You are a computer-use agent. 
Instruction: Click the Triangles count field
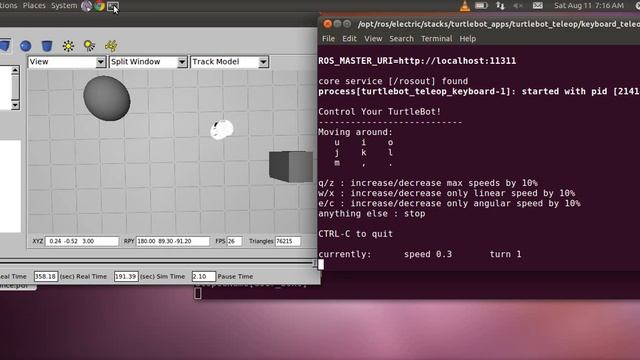tap(288, 241)
